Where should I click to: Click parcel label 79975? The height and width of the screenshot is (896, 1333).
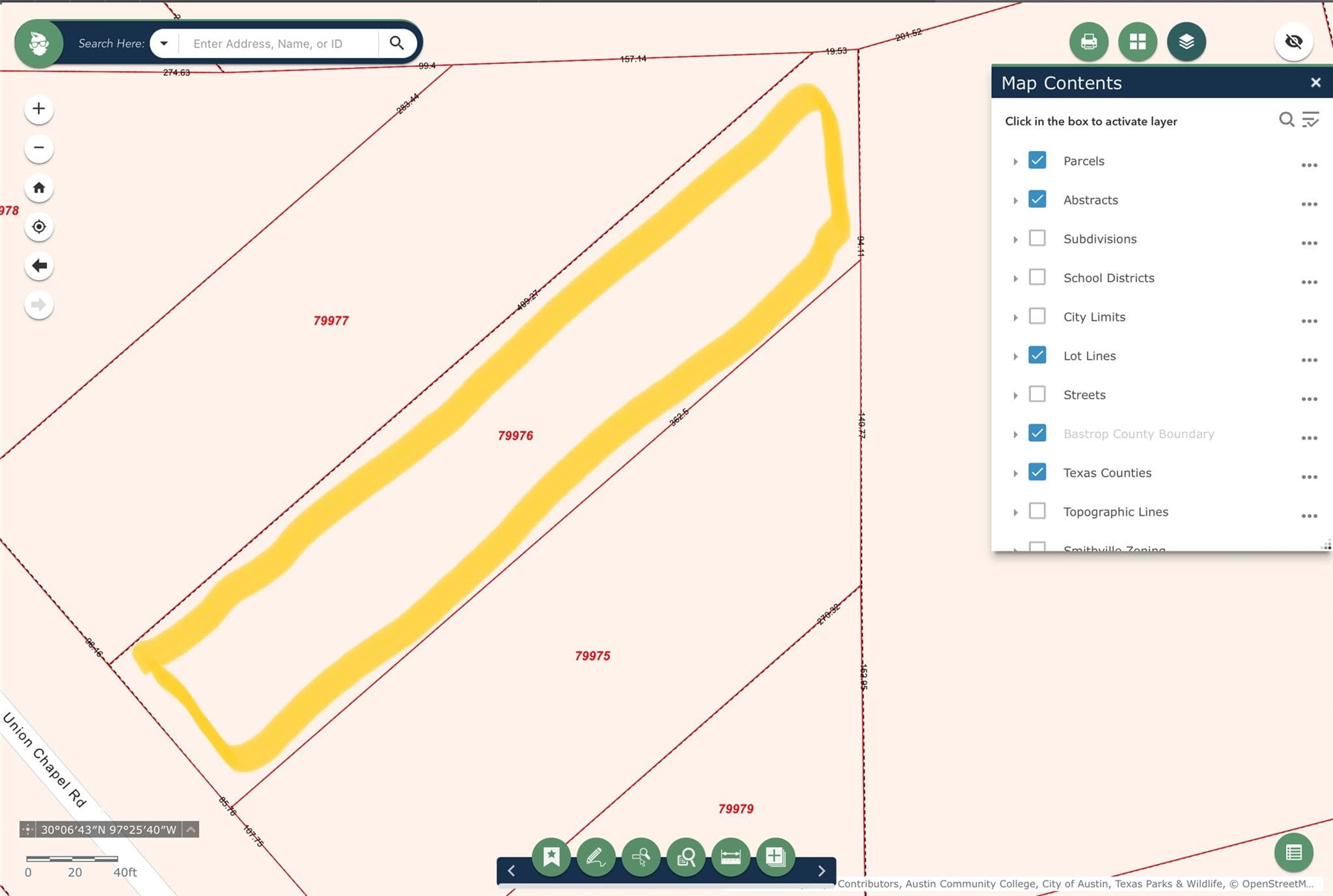point(593,656)
